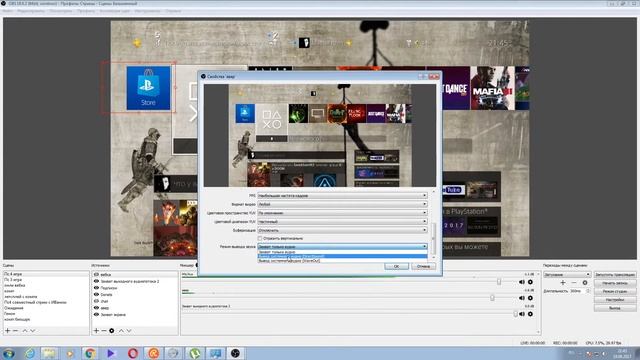Click the Режим студии button
Viewport: 640px width, 360px height.
615,291
